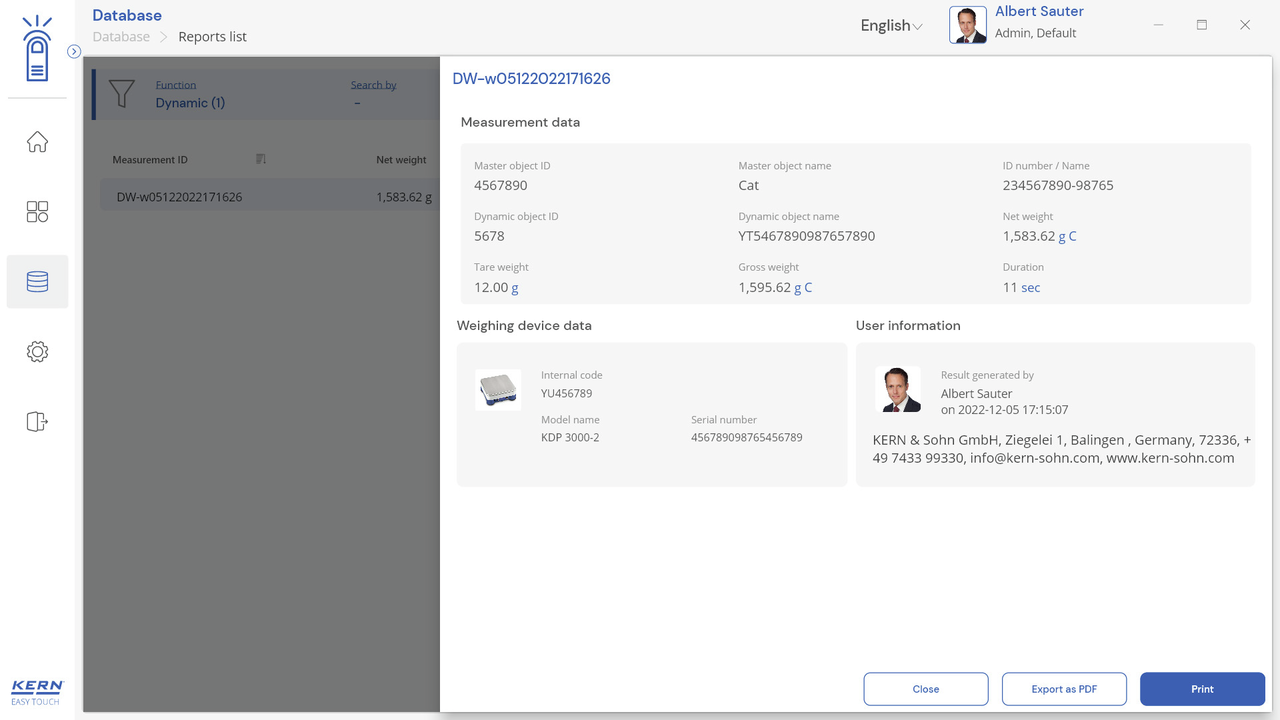The width and height of the screenshot is (1280, 720).
Task: Maximize the application window
Action: point(1201,25)
